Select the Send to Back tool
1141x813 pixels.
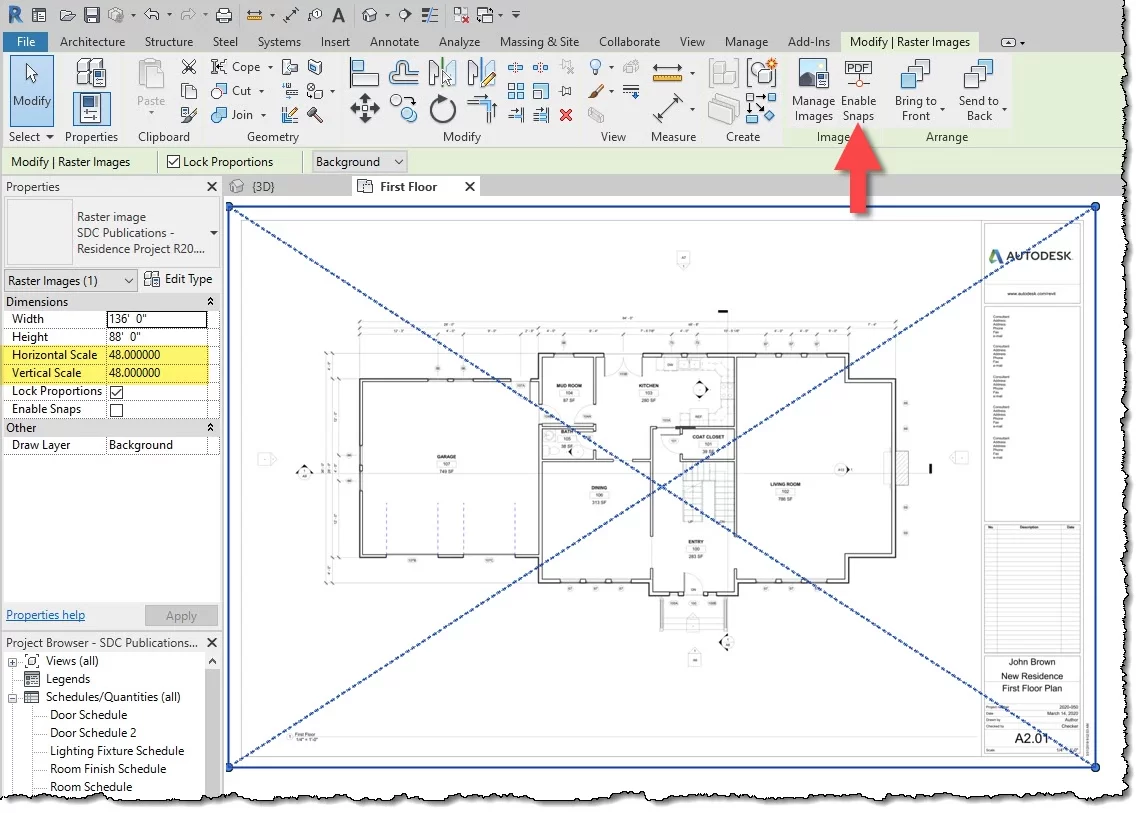pos(978,78)
